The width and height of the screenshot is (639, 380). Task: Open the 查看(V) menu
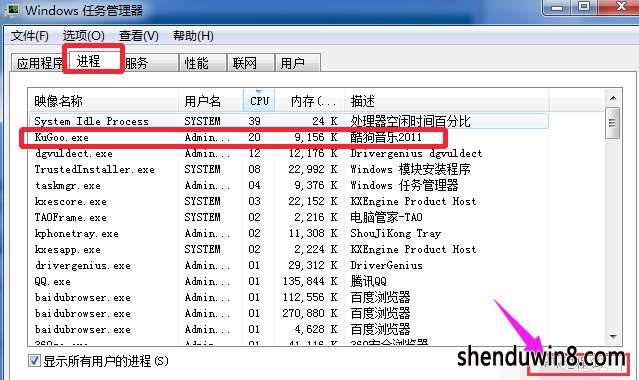(x=139, y=36)
